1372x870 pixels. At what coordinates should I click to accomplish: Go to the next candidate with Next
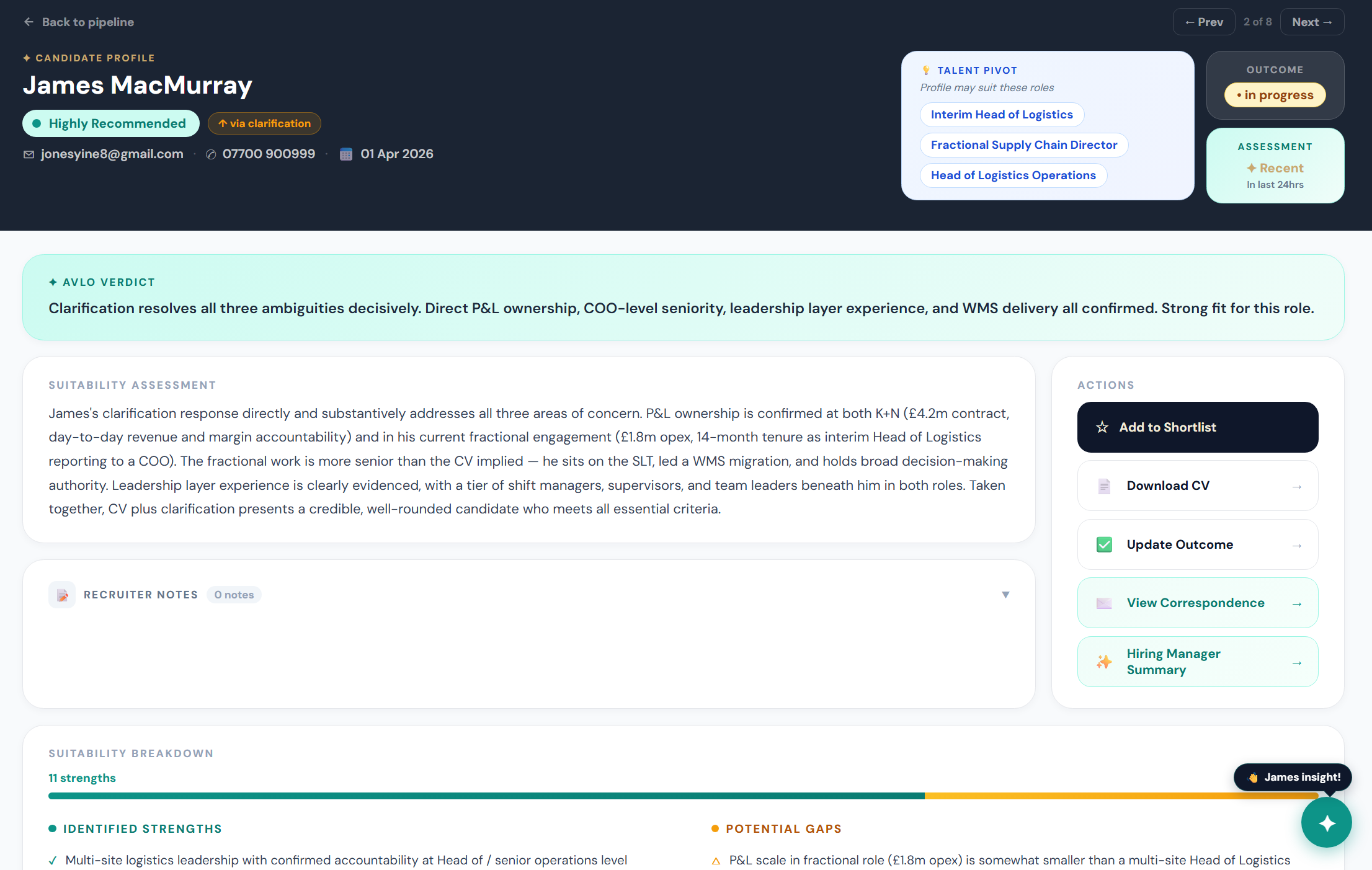1312,22
